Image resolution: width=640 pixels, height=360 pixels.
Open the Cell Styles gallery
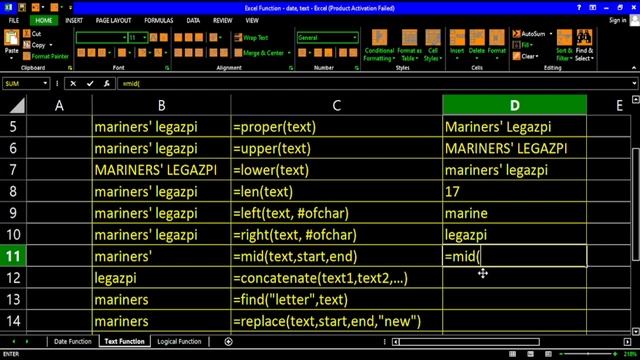433,46
